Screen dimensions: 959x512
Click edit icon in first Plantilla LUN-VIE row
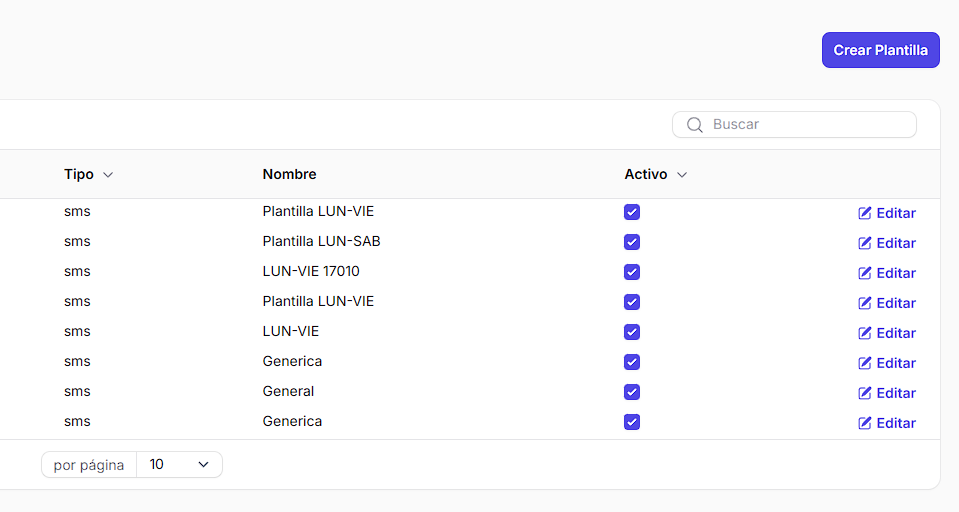(x=865, y=213)
